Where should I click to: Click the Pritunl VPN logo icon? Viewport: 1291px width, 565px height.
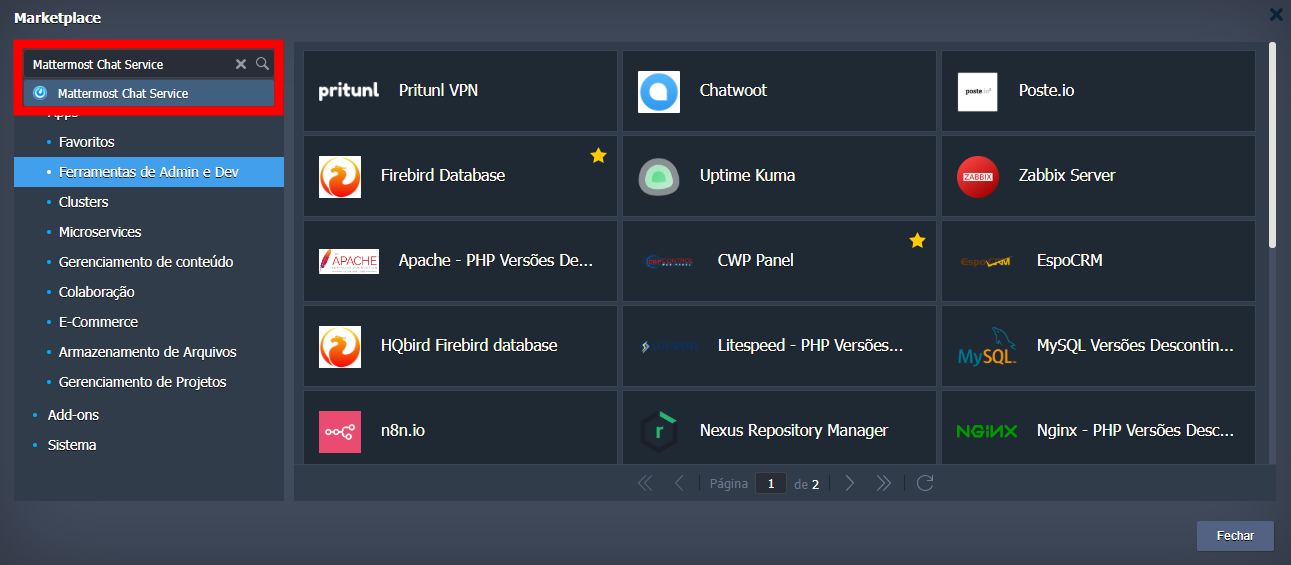[x=349, y=91]
